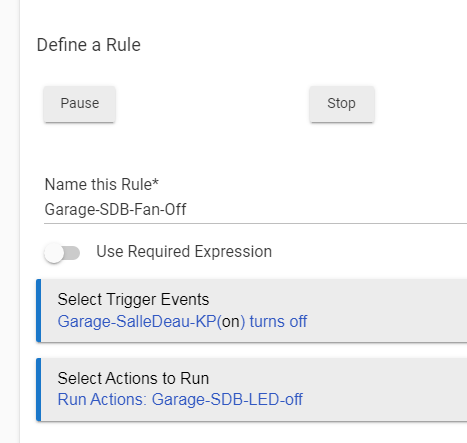Click the blue bar beside Select Trigger Events
Viewport: 467px width, 443px height.
[38, 310]
